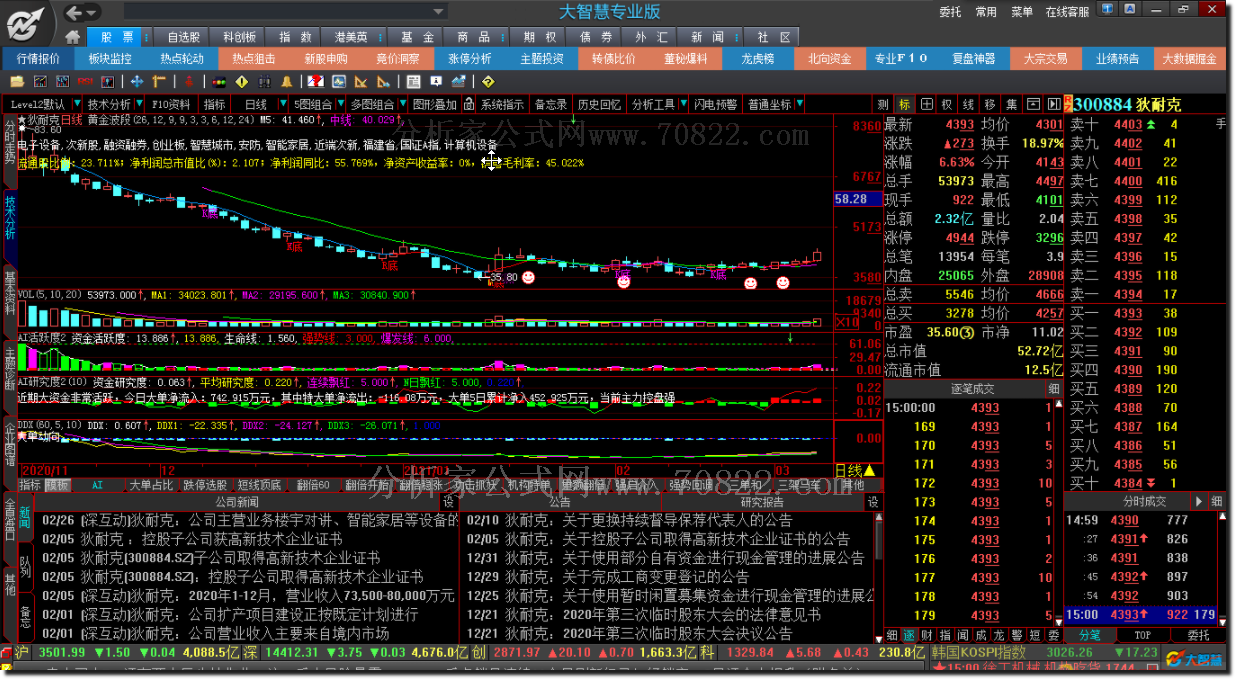This screenshot has width=1236, height=679.
Task: Open the 期权 tab
Action: point(540,36)
